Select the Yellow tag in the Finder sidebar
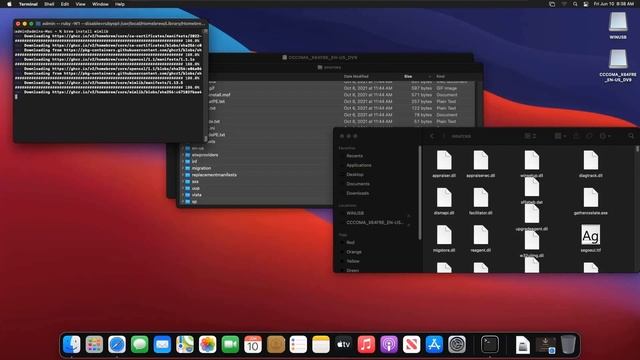The width and height of the screenshot is (640, 360). point(353,261)
